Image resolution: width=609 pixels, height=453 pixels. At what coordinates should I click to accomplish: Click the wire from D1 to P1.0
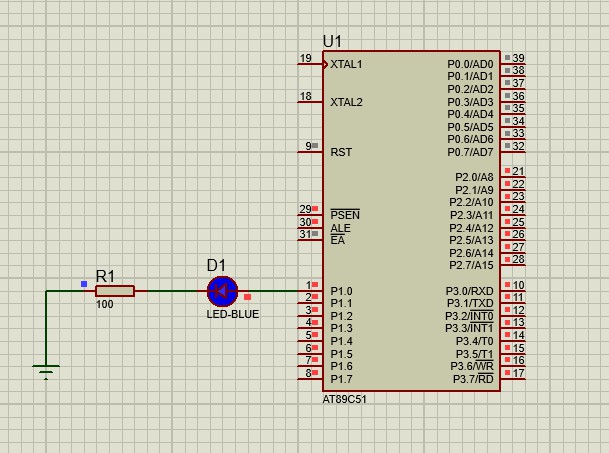pos(272,291)
